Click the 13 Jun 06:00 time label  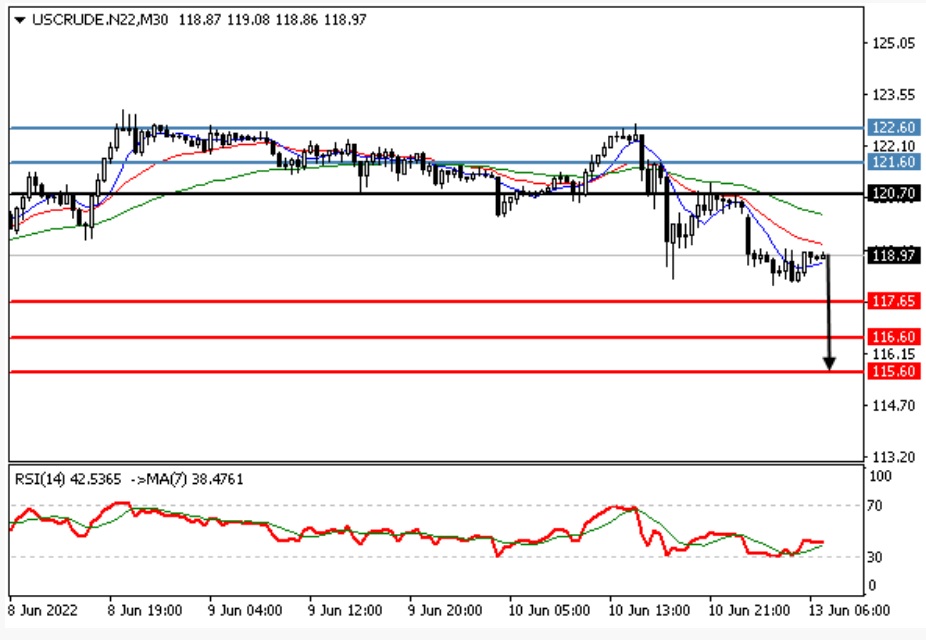click(849, 611)
